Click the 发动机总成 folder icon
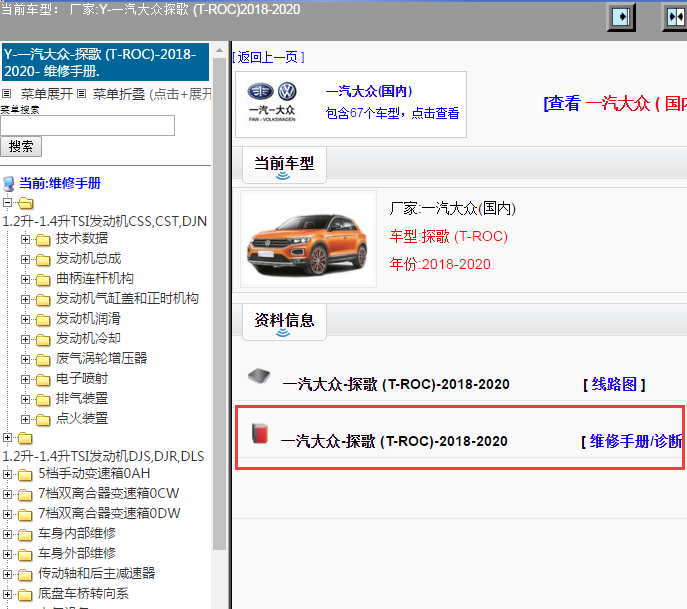 [43, 260]
